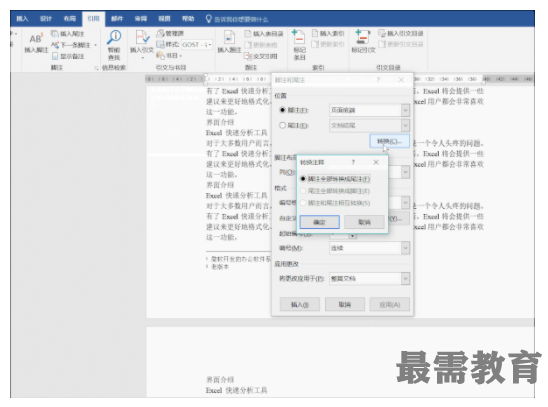Select the 尾注(E) radio button
548x407 pixels.
[282, 125]
